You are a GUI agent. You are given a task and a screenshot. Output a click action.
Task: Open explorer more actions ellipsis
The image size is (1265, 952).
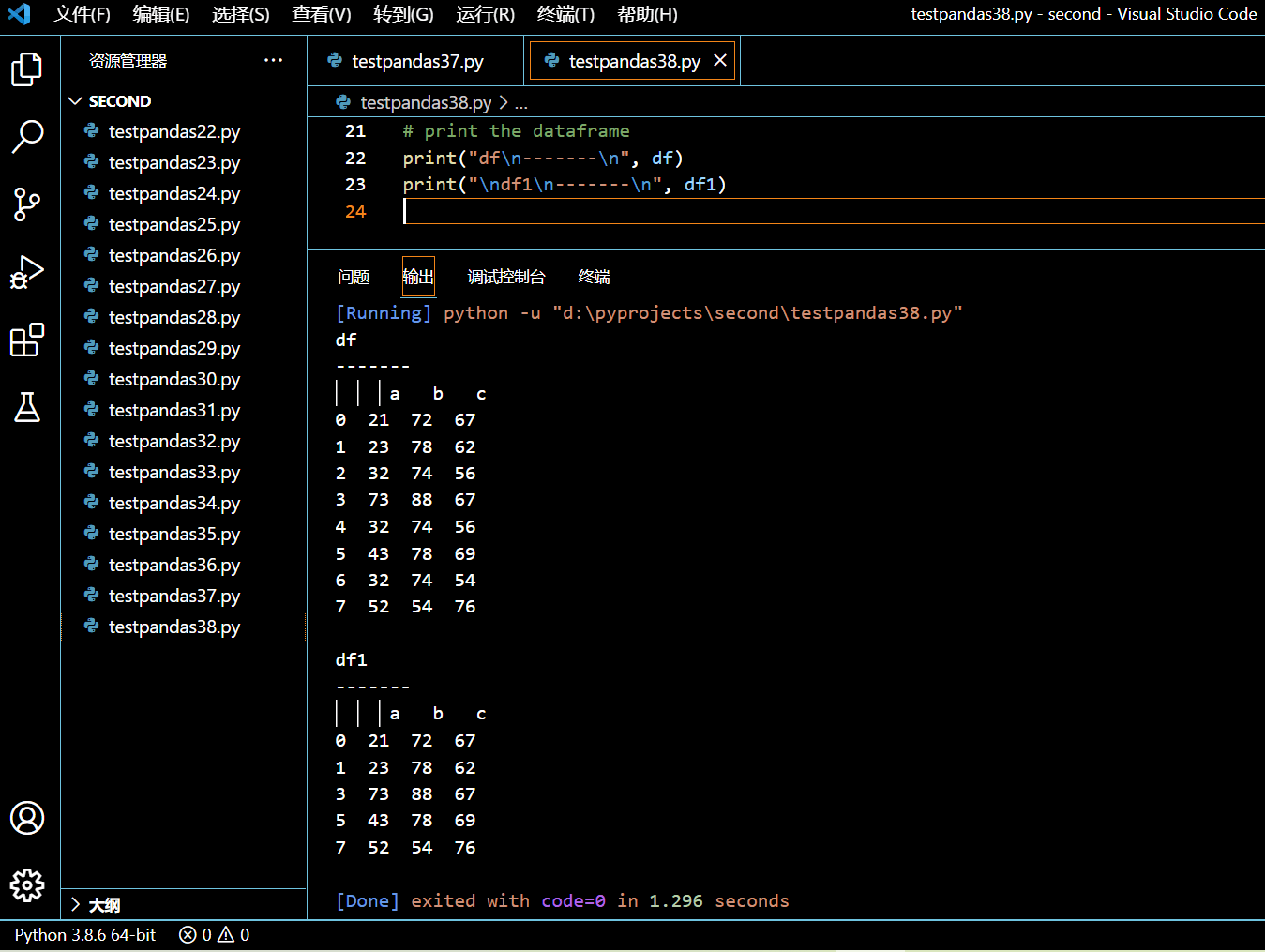coord(273,60)
